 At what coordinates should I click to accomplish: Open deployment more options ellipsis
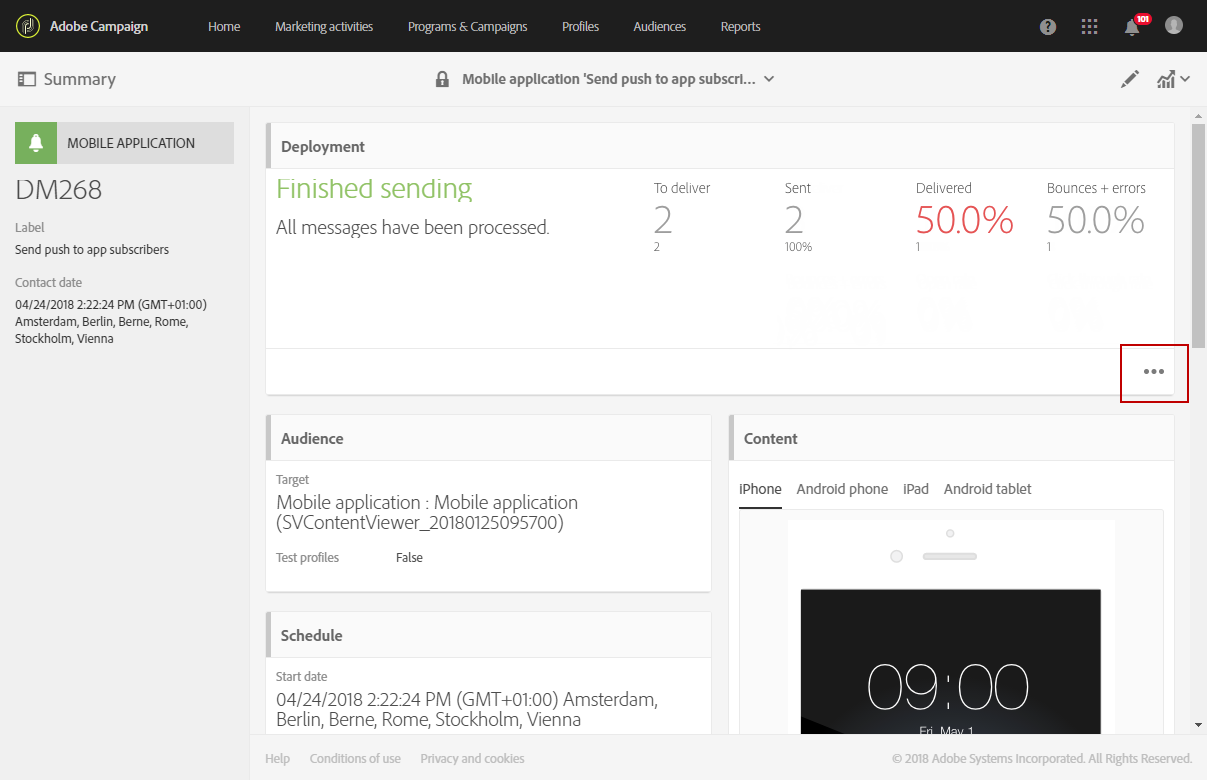coord(1154,372)
